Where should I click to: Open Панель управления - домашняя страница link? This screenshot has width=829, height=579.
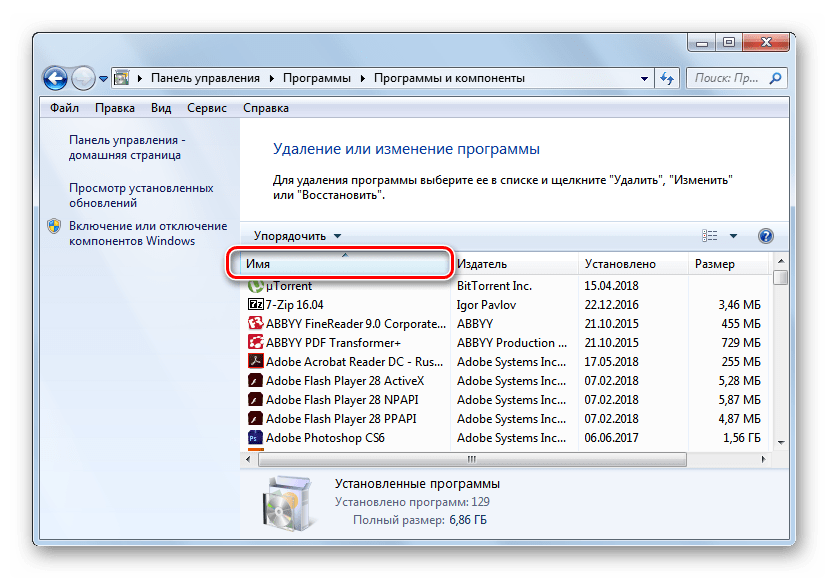tap(127, 148)
